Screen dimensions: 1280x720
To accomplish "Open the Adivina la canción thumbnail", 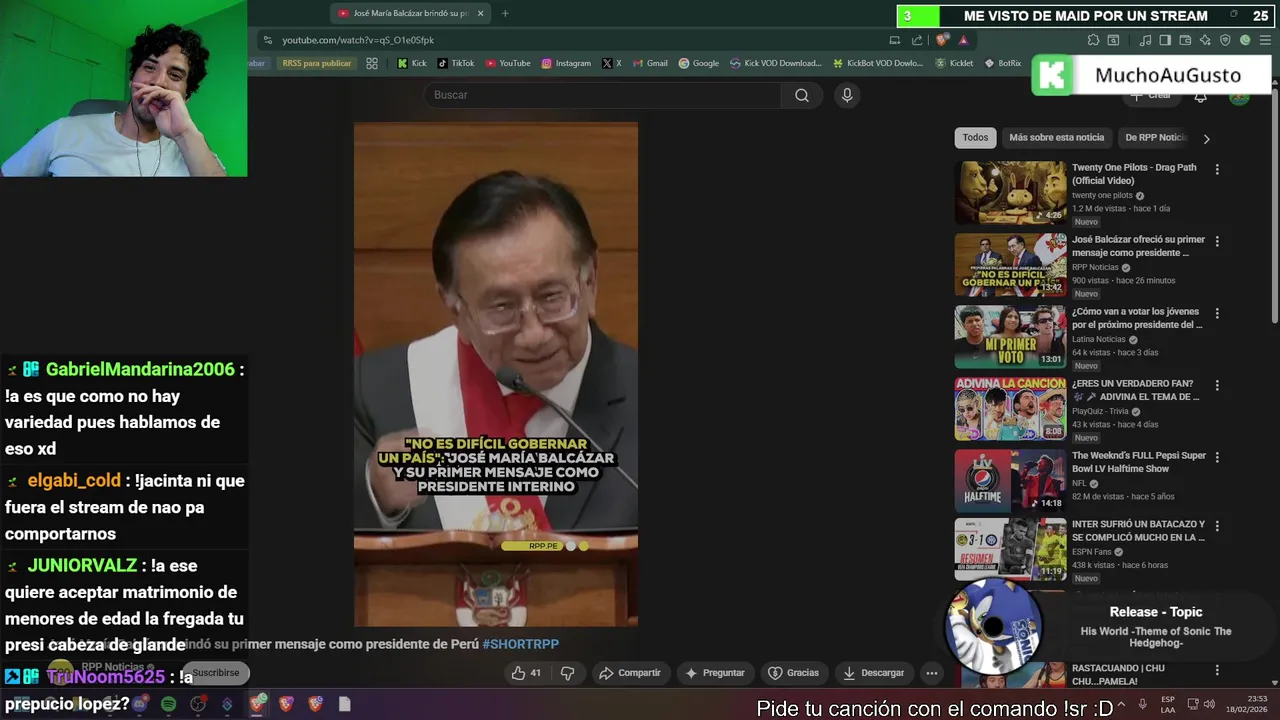I will [1011, 409].
